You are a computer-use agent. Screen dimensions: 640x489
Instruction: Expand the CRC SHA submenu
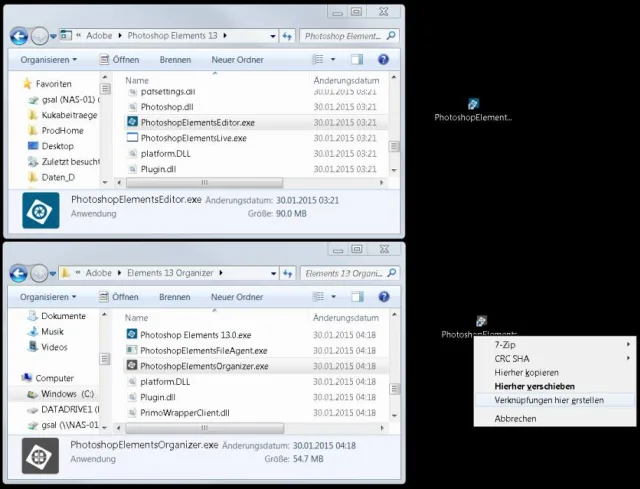pos(555,359)
